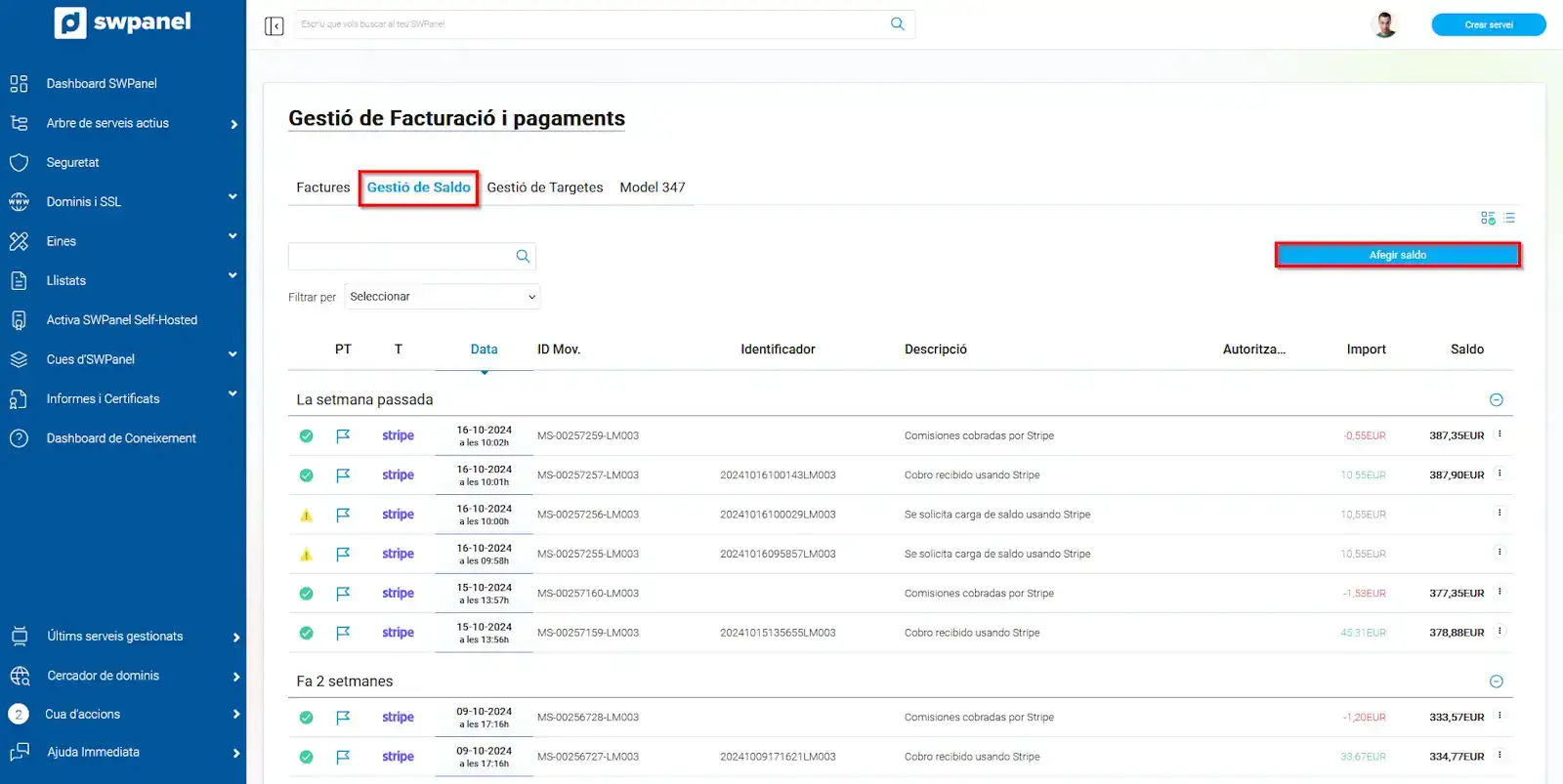1563x784 pixels.
Task: Open the Seguretat section
Action: [73, 163]
